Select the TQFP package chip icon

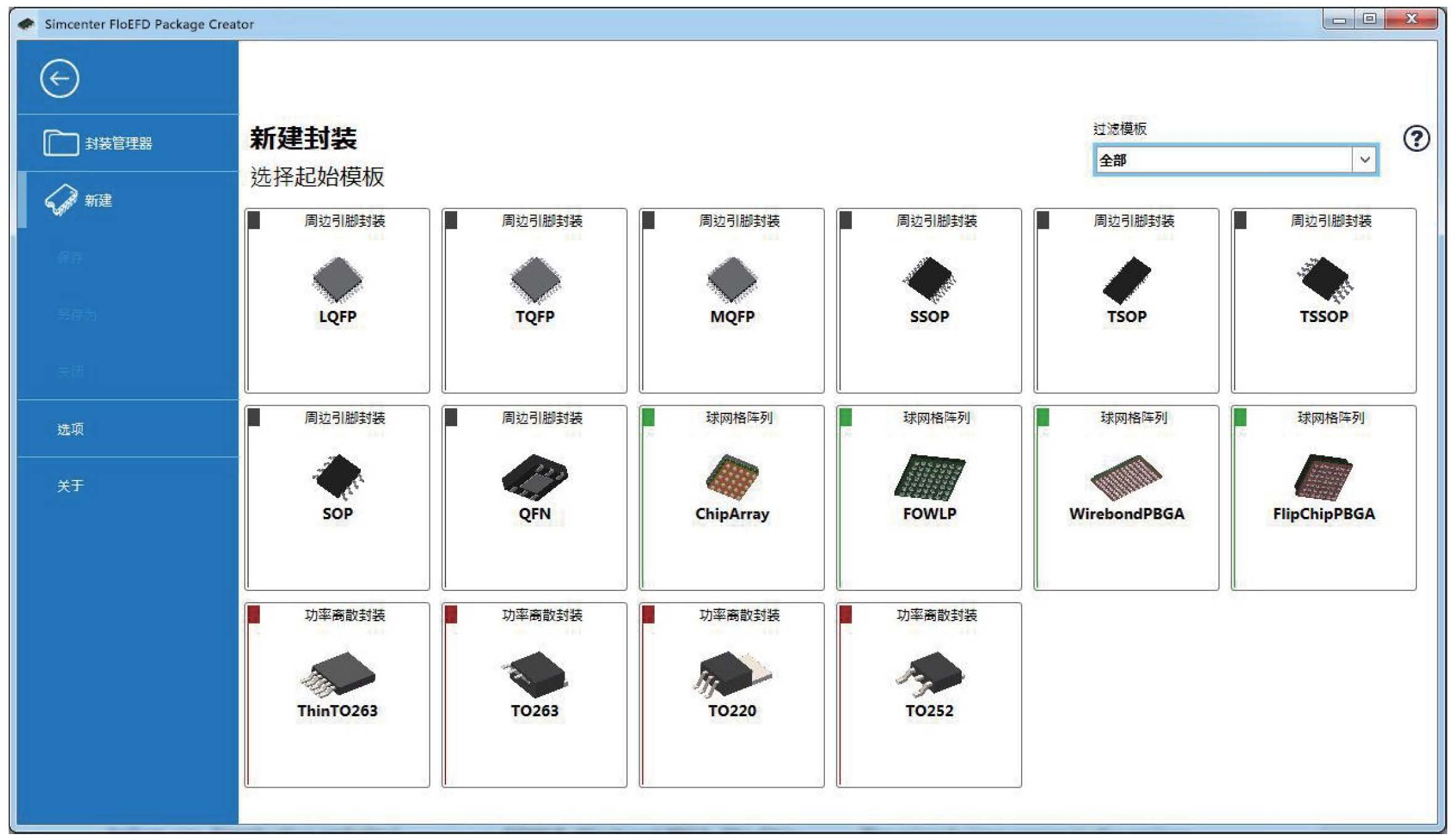(x=535, y=279)
